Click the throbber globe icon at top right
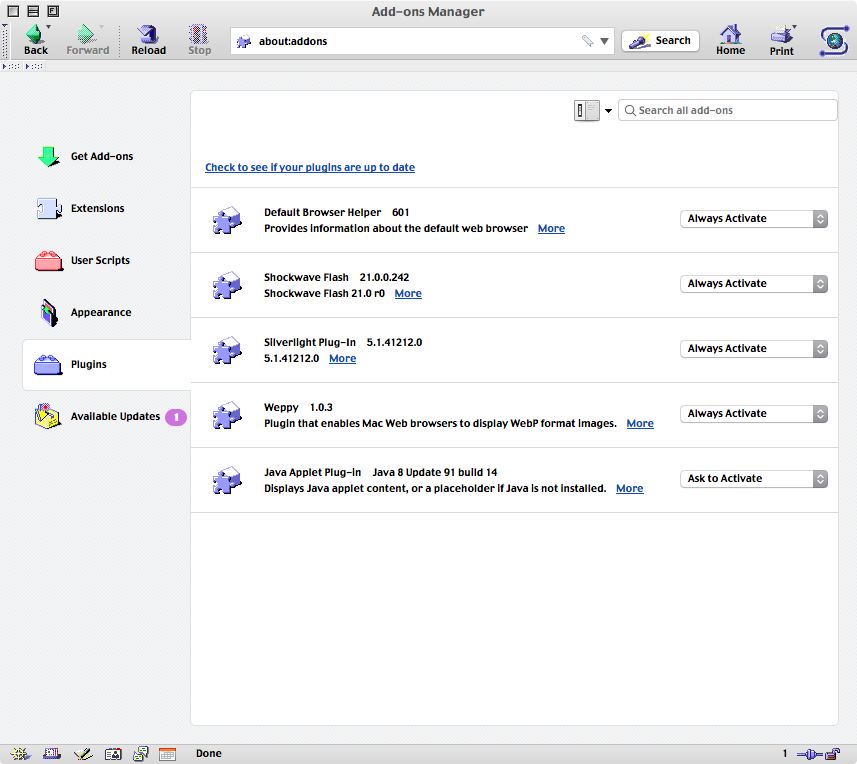857x764 pixels. click(833, 40)
